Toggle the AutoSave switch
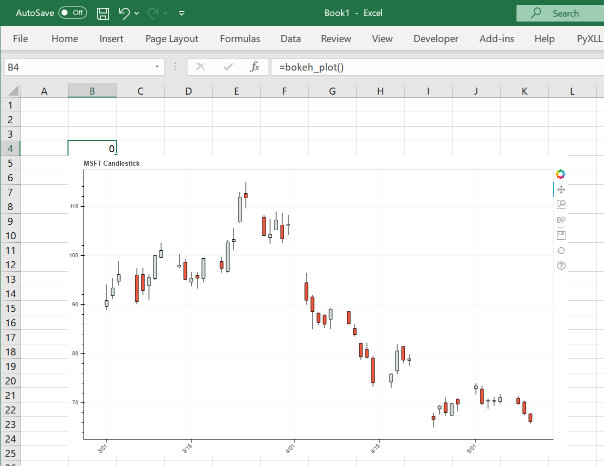 [72, 13]
